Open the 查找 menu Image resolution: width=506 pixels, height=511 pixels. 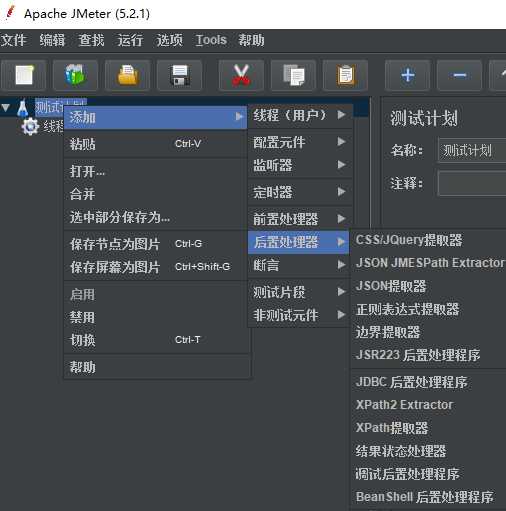pyautogui.click(x=91, y=40)
